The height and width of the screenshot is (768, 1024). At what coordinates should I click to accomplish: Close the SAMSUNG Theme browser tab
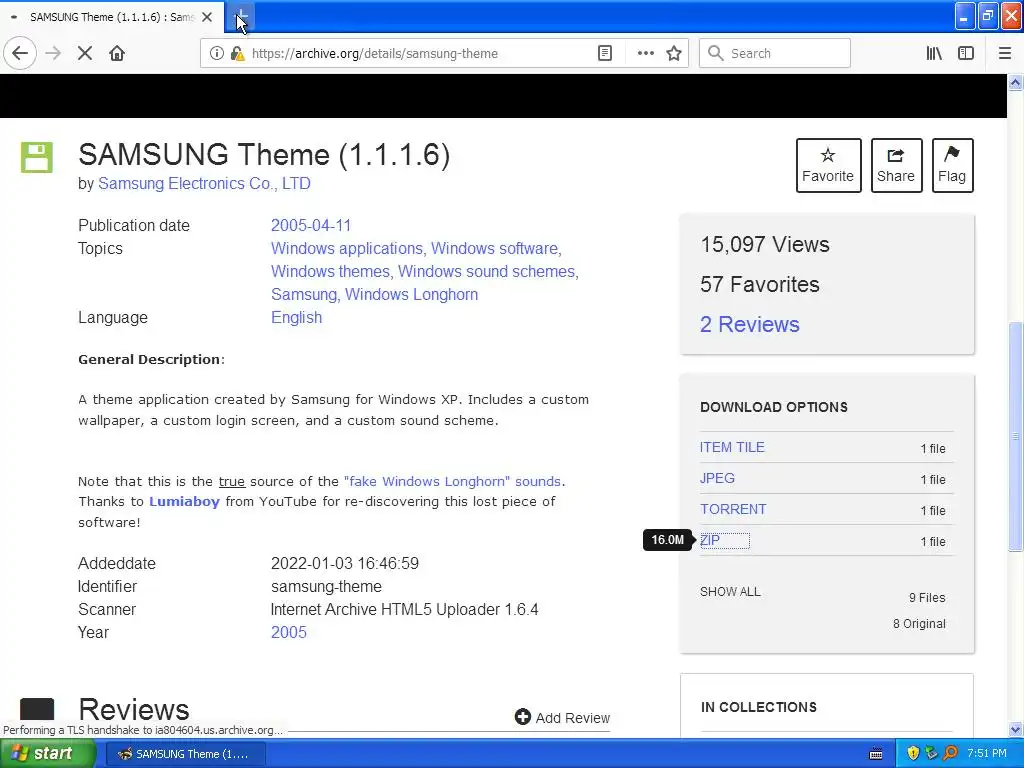pos(207,17)
